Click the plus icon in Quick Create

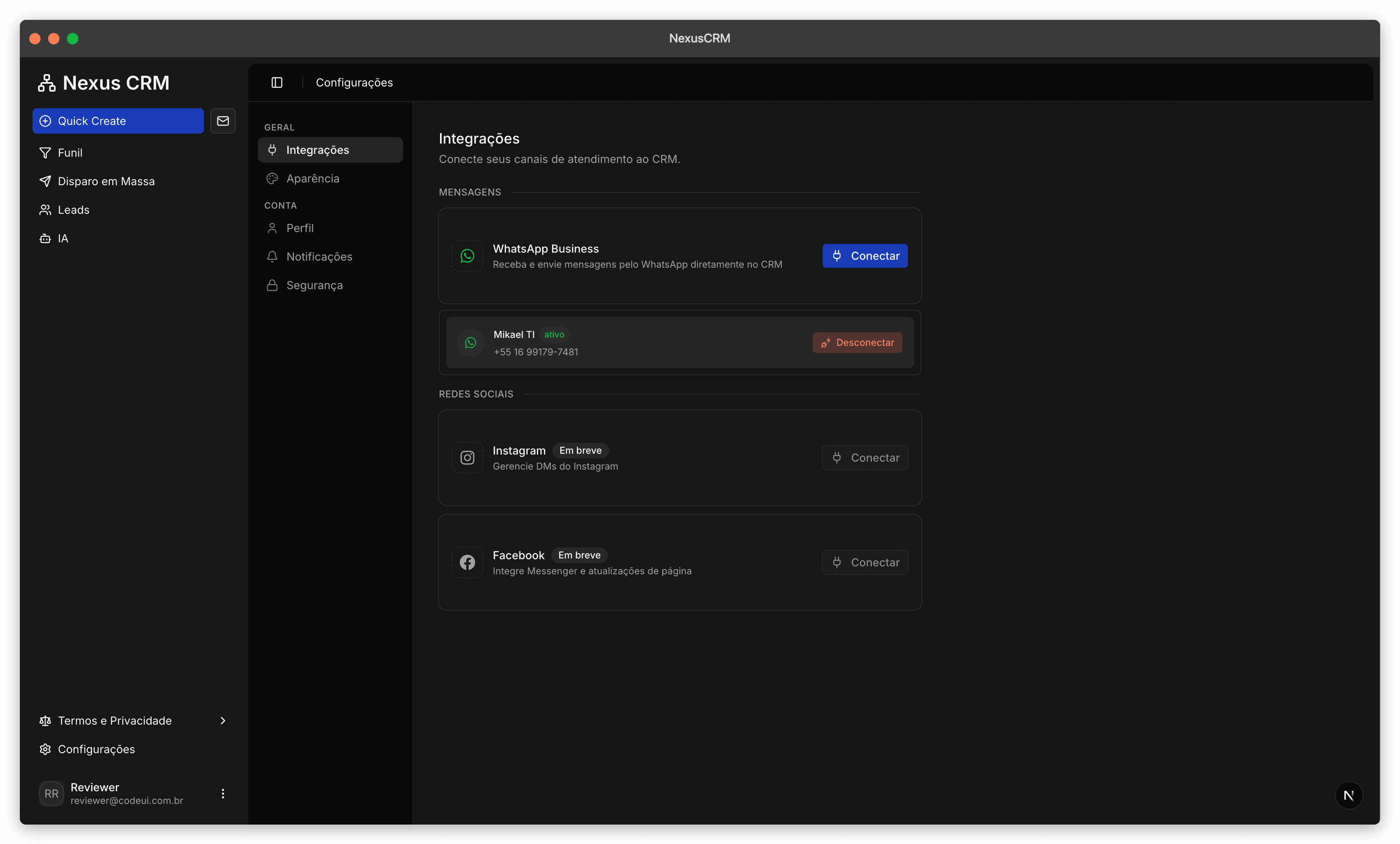click(x=46, y=121)
